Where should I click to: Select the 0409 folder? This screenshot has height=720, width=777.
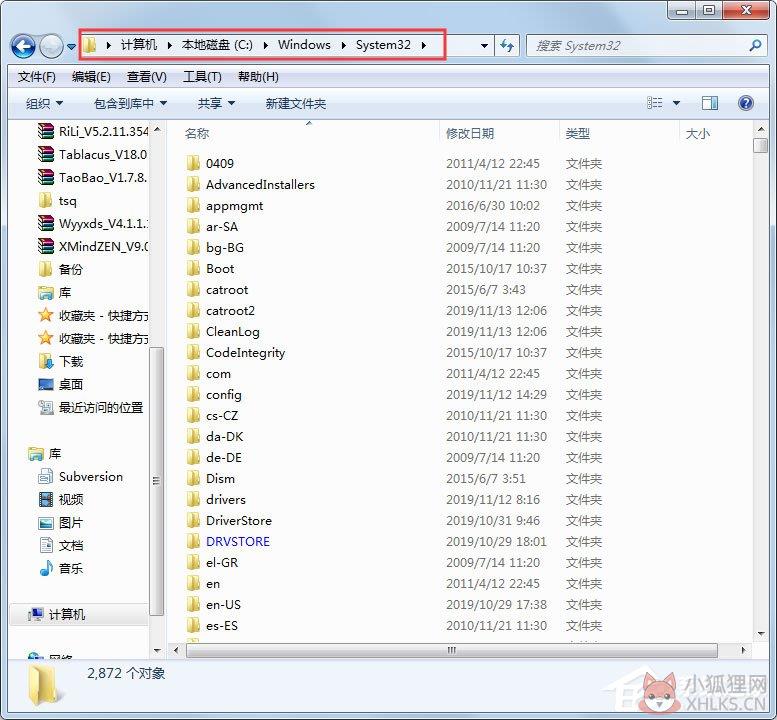[x=210, y=164]
